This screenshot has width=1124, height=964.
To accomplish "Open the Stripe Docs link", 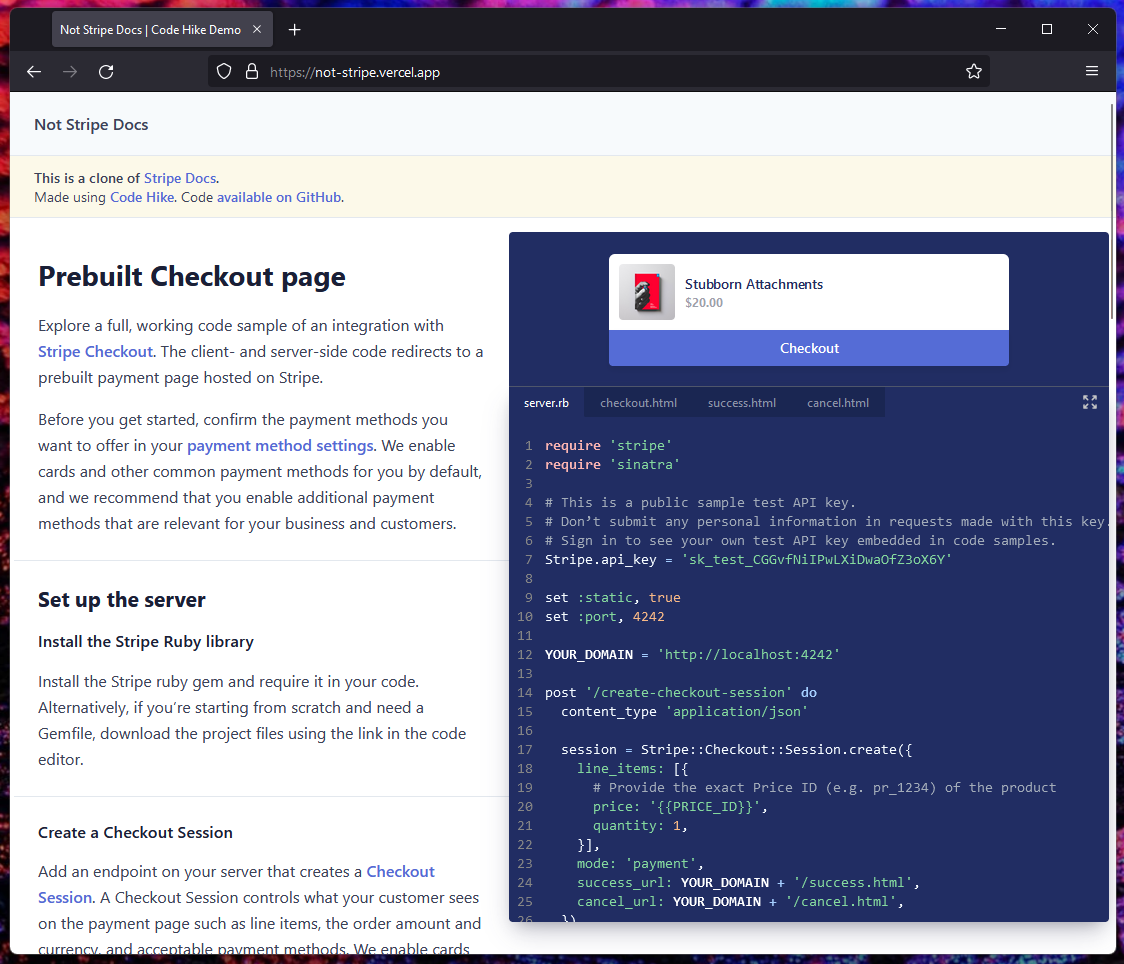I will pos(180,177).
